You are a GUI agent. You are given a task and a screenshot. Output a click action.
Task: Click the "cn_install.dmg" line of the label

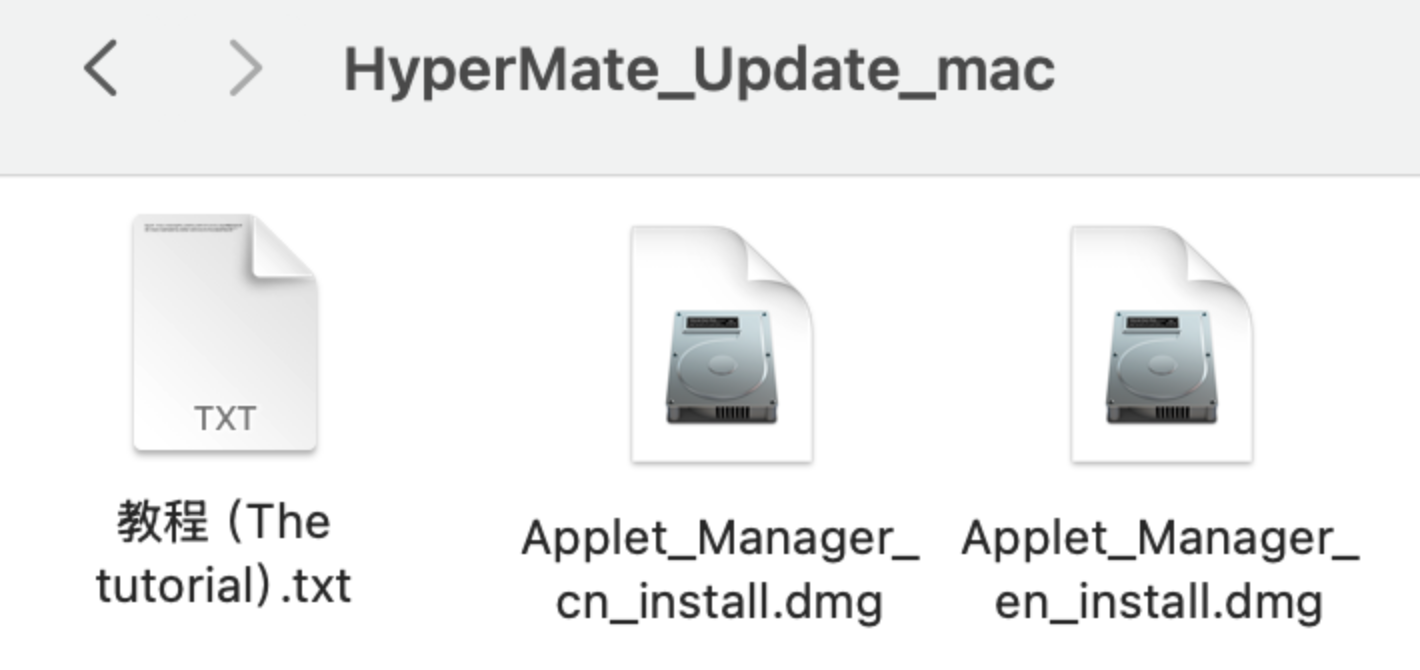pyautogui.click(x=720, y=602)
